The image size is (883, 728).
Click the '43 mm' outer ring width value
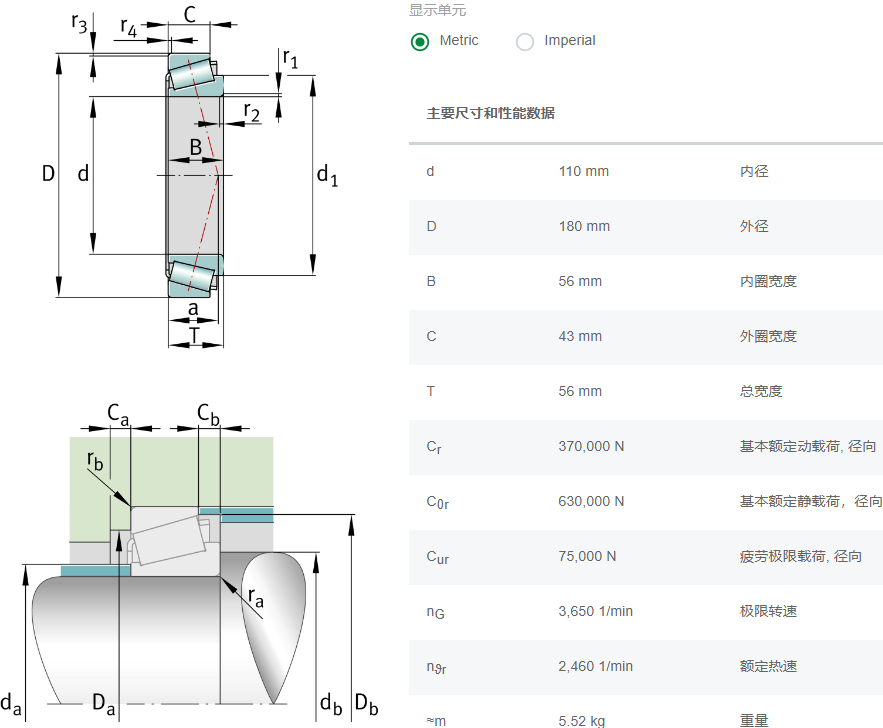pyautogui.click(x=580, y=336)
